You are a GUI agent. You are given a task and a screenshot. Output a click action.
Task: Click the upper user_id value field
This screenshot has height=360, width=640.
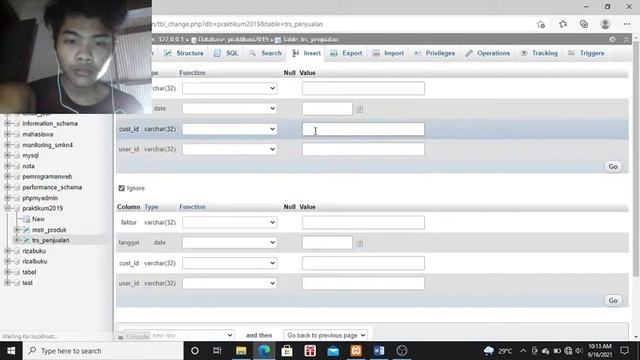pyautogui.click(x=363, y=149)
